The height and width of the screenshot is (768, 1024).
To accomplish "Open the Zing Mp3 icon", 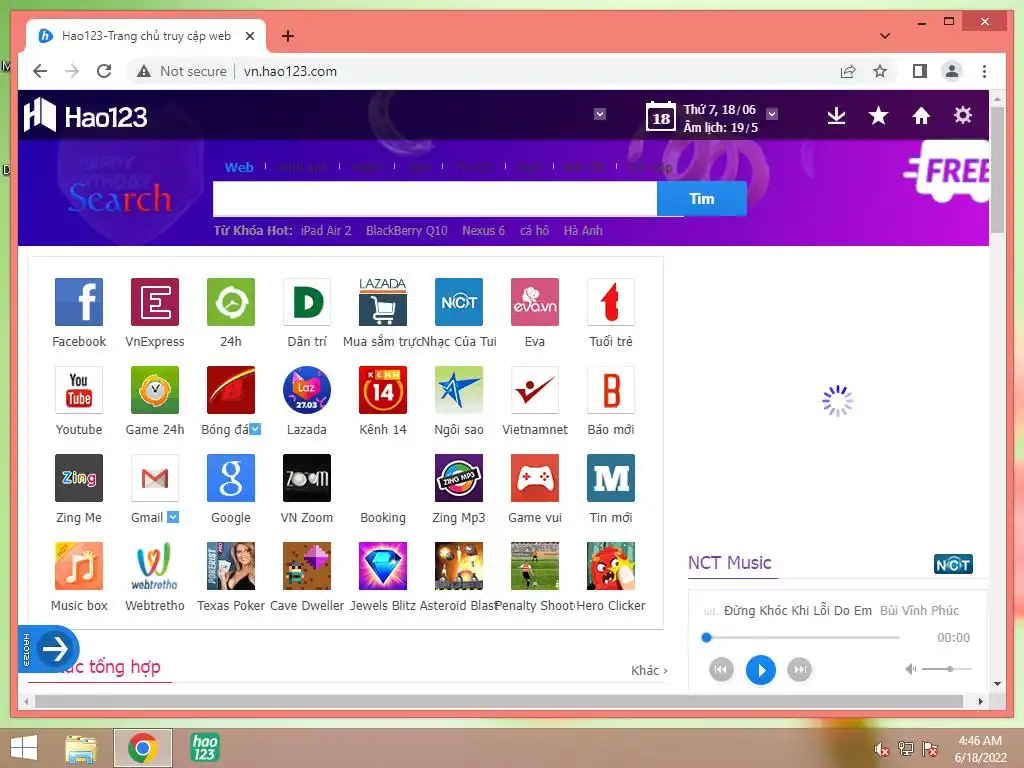I will (458, 478).
